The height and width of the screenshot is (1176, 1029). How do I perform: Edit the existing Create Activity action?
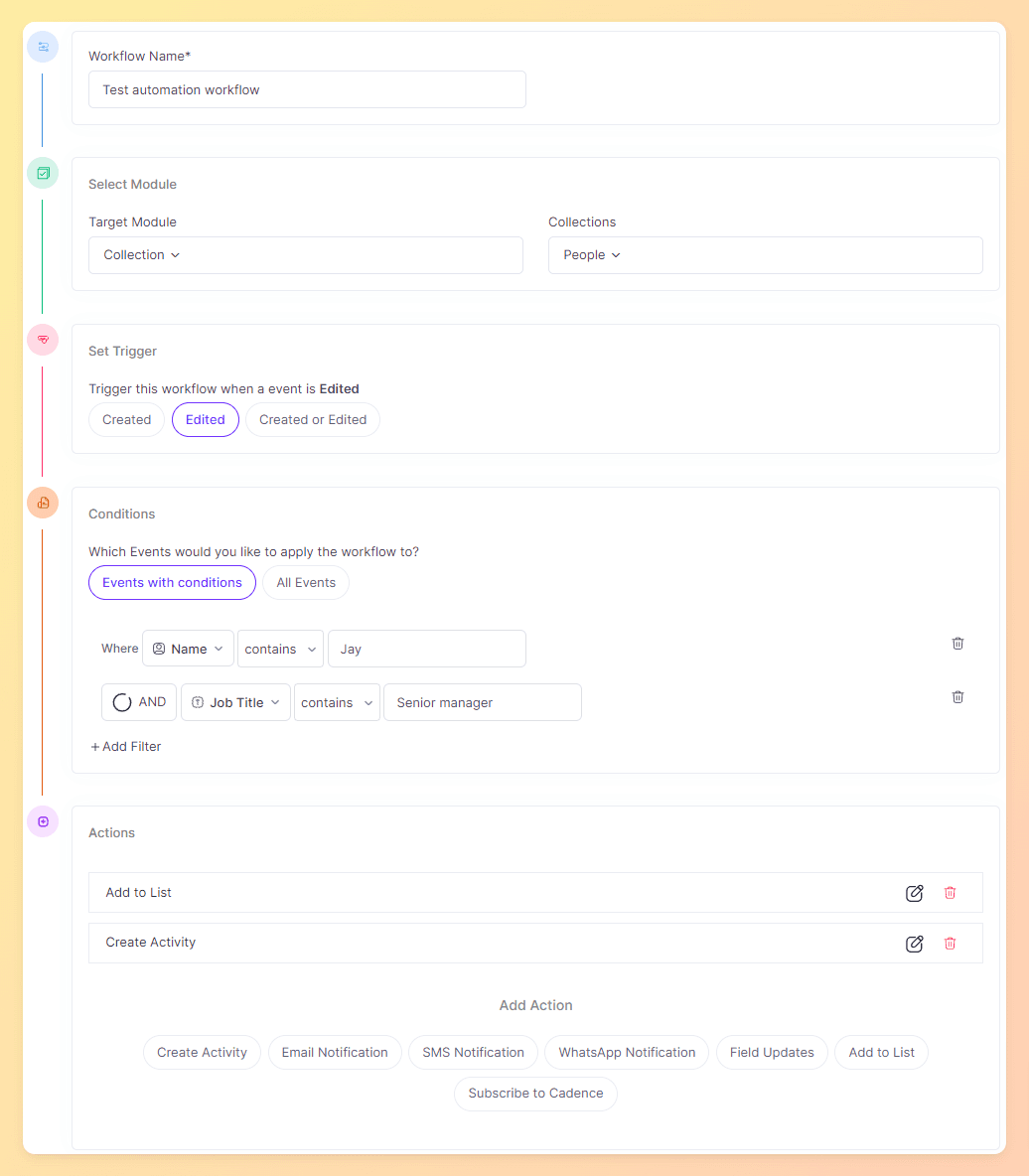(x=914, y=944)
